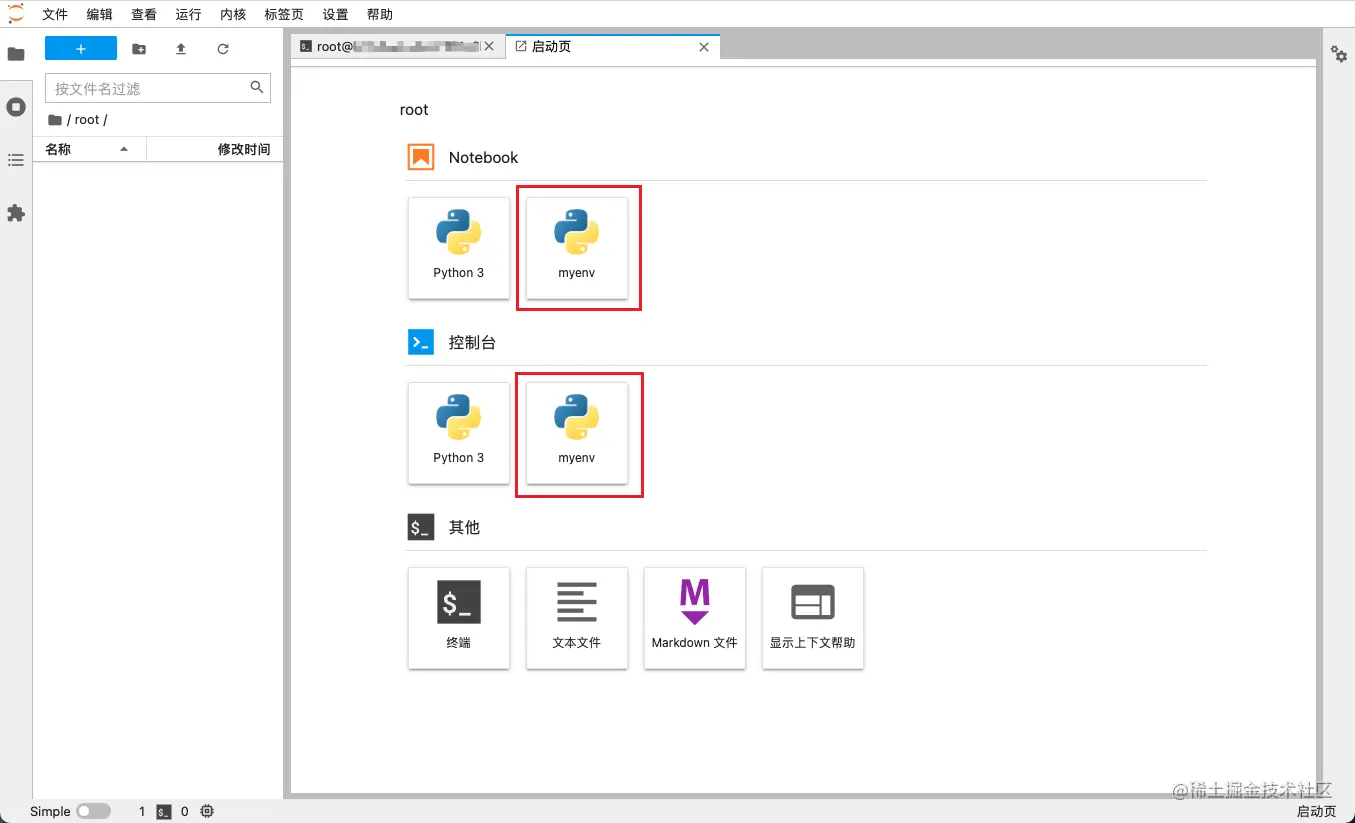Click the '1' terminal count in status bar
The image size is (1355, 823).
[x=142, y=812]
